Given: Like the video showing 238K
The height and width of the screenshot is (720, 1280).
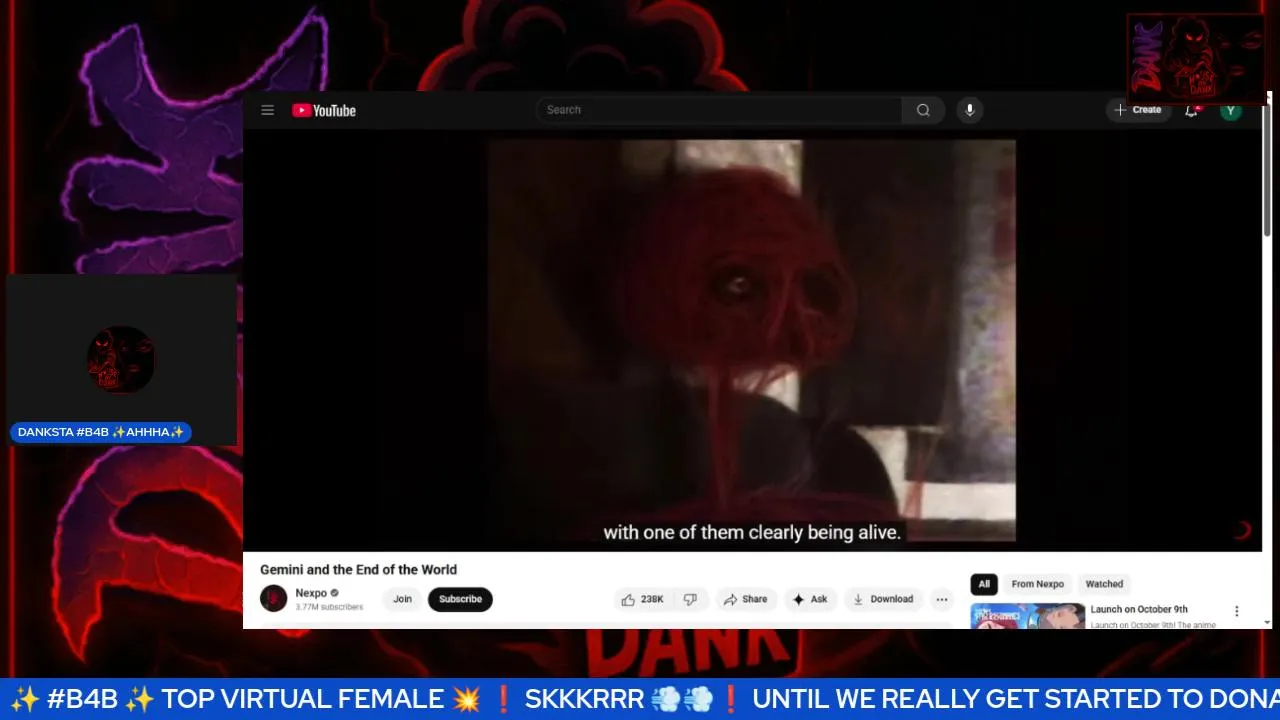Looking at the screenshot, I should coord(642,599).
